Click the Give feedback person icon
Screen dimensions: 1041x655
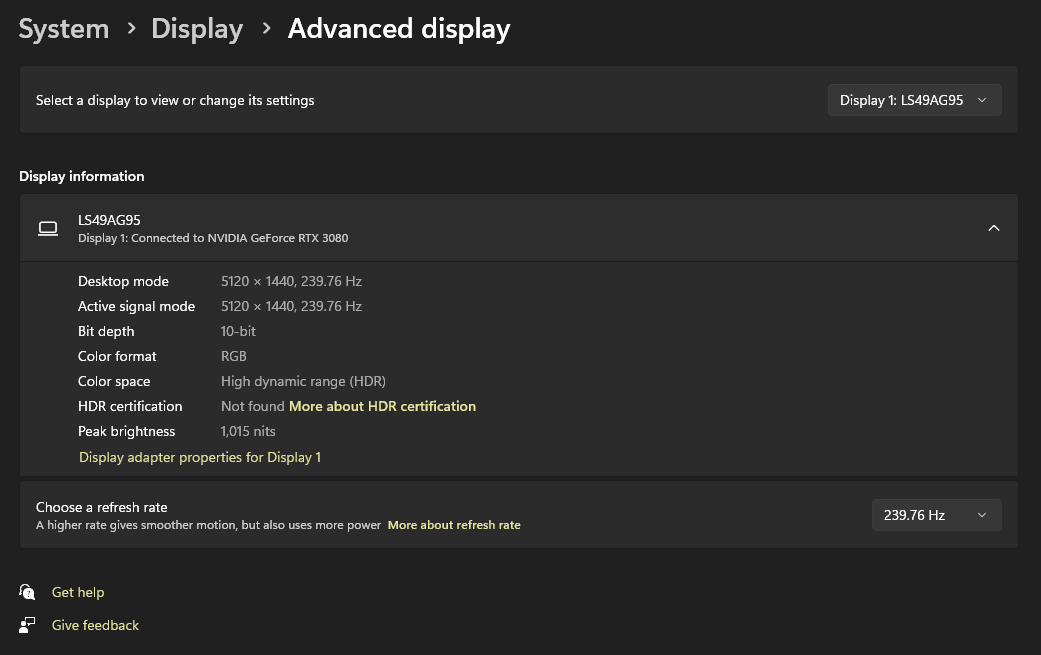click(x=28, y=625)
